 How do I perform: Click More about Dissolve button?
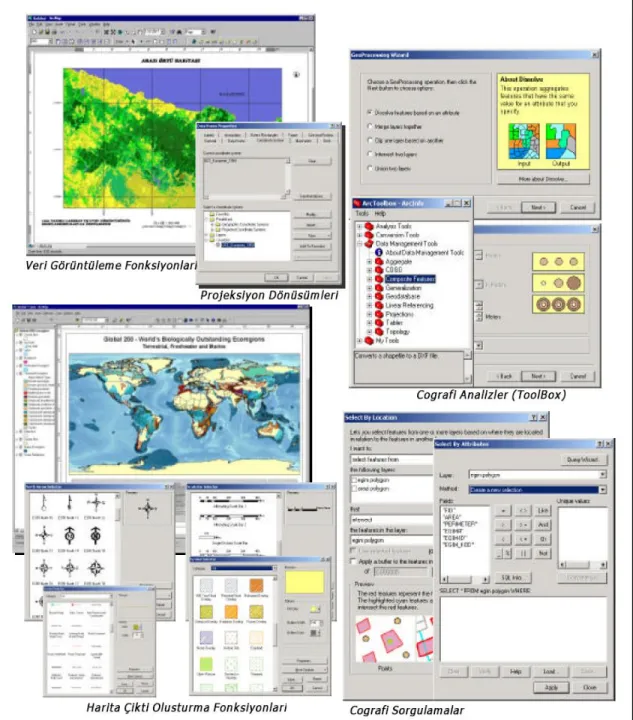pos(543,179)
